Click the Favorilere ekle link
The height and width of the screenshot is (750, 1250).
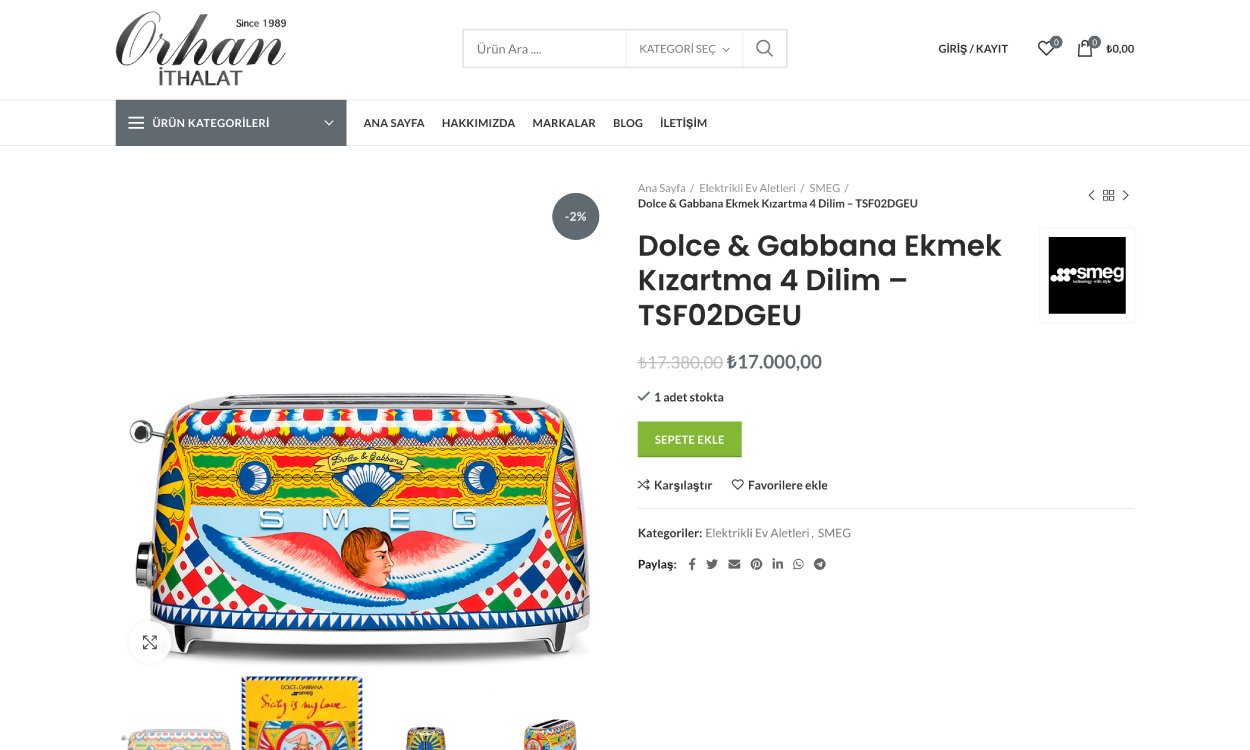[780, 485]
